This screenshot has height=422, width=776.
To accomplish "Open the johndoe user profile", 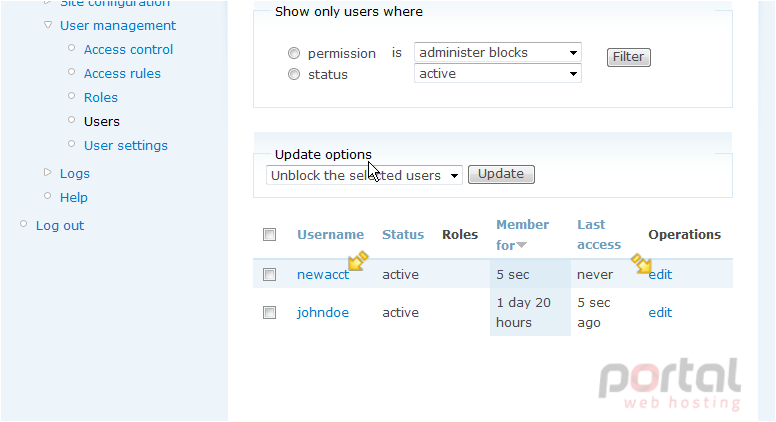I will point(323,313).
